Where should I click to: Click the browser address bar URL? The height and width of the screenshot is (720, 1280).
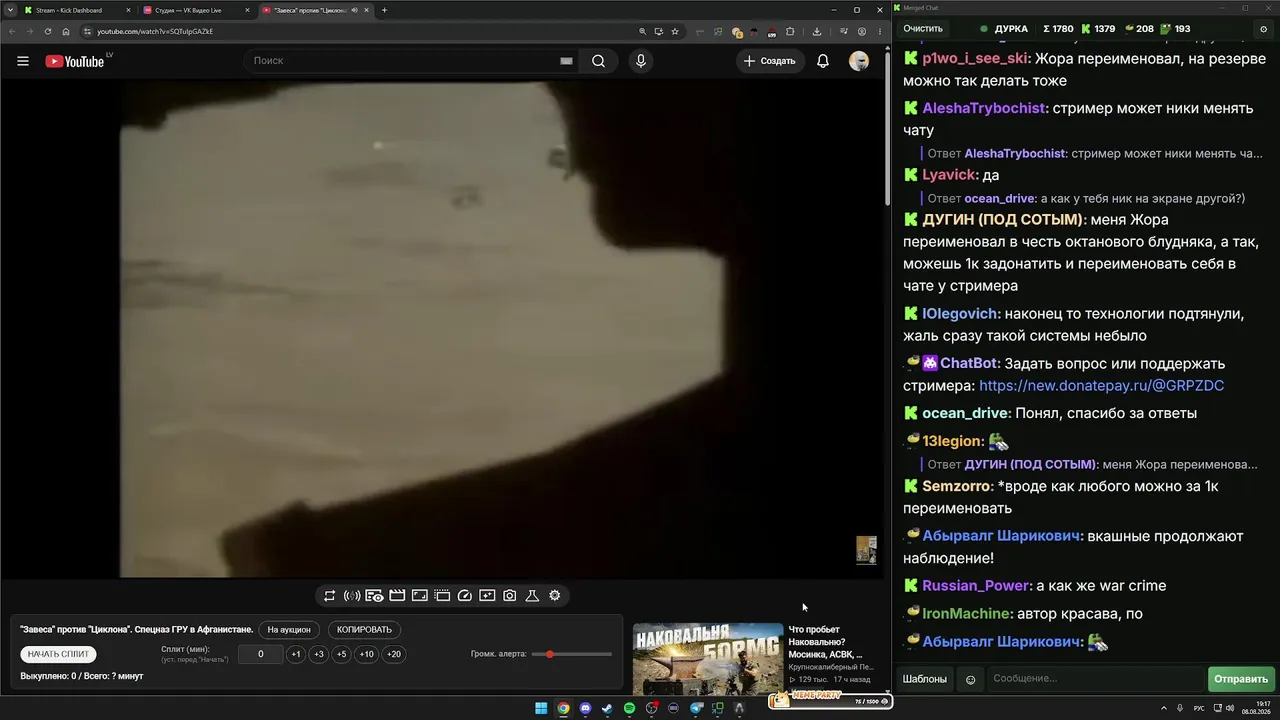(155, 31)
